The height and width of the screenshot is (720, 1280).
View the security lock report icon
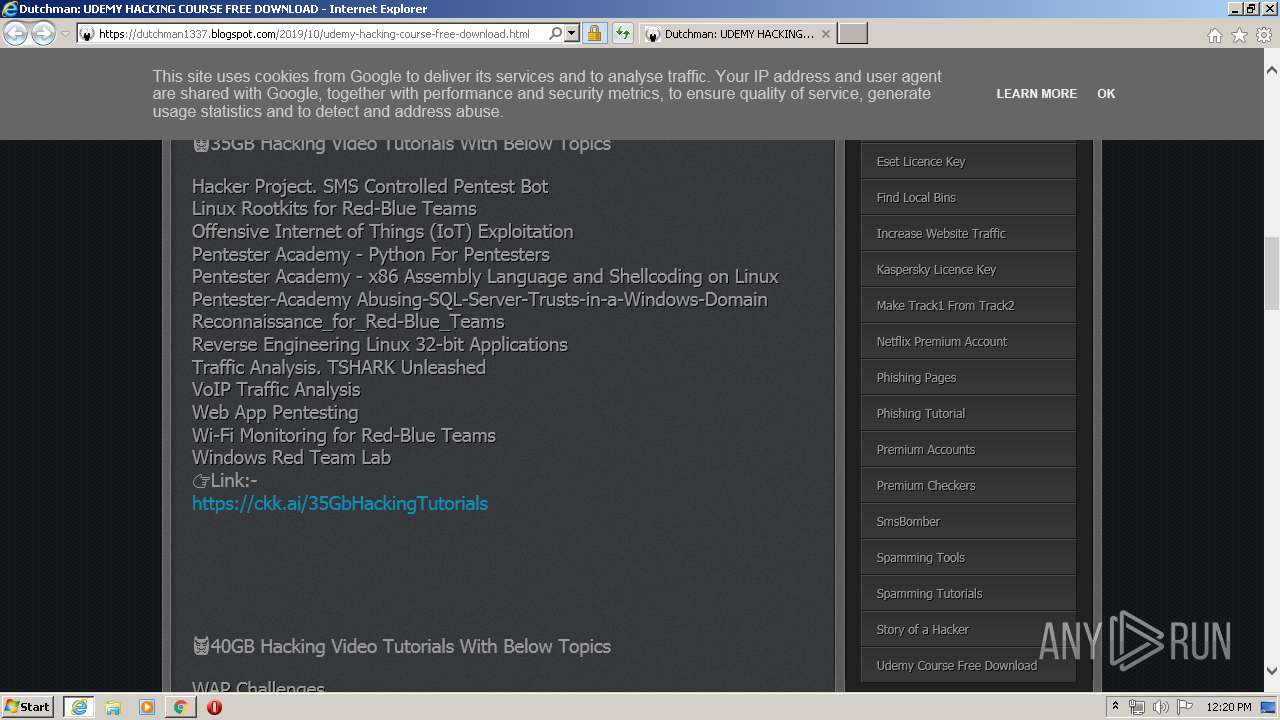(594, 34)
